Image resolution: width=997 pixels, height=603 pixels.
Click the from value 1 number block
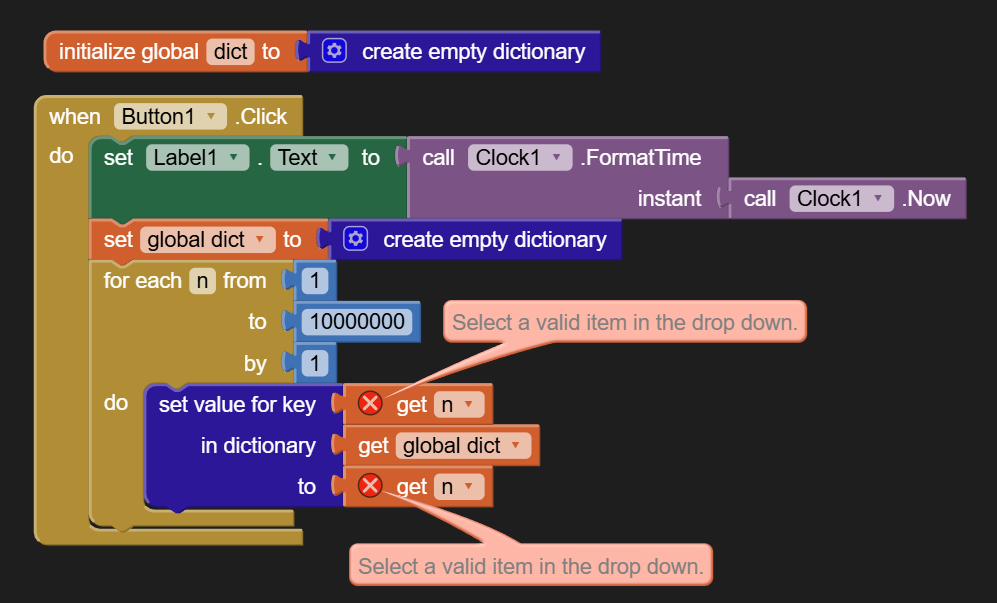[314, 281]
